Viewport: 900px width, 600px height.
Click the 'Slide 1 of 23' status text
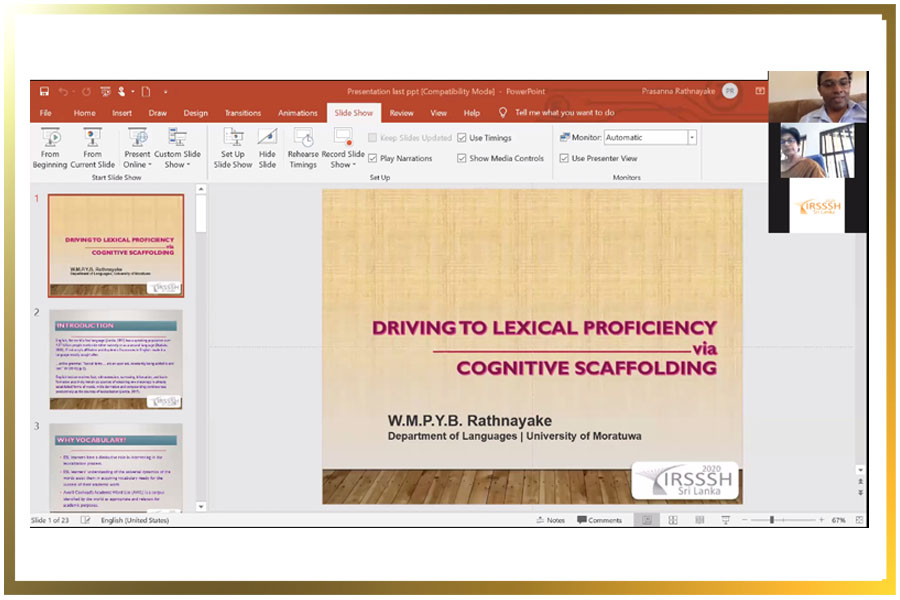point(50,520)
